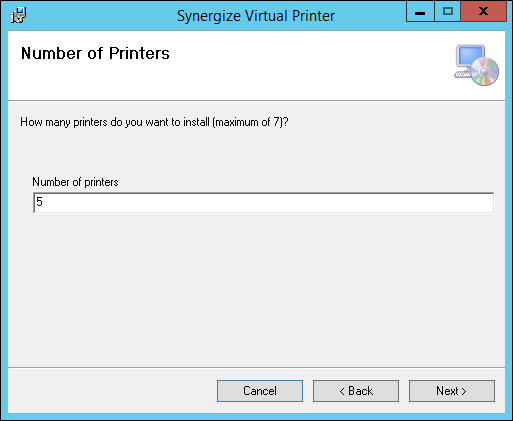The image size is (513, 421).
Task: Click the Next button to continue
Action: (452, 391)
